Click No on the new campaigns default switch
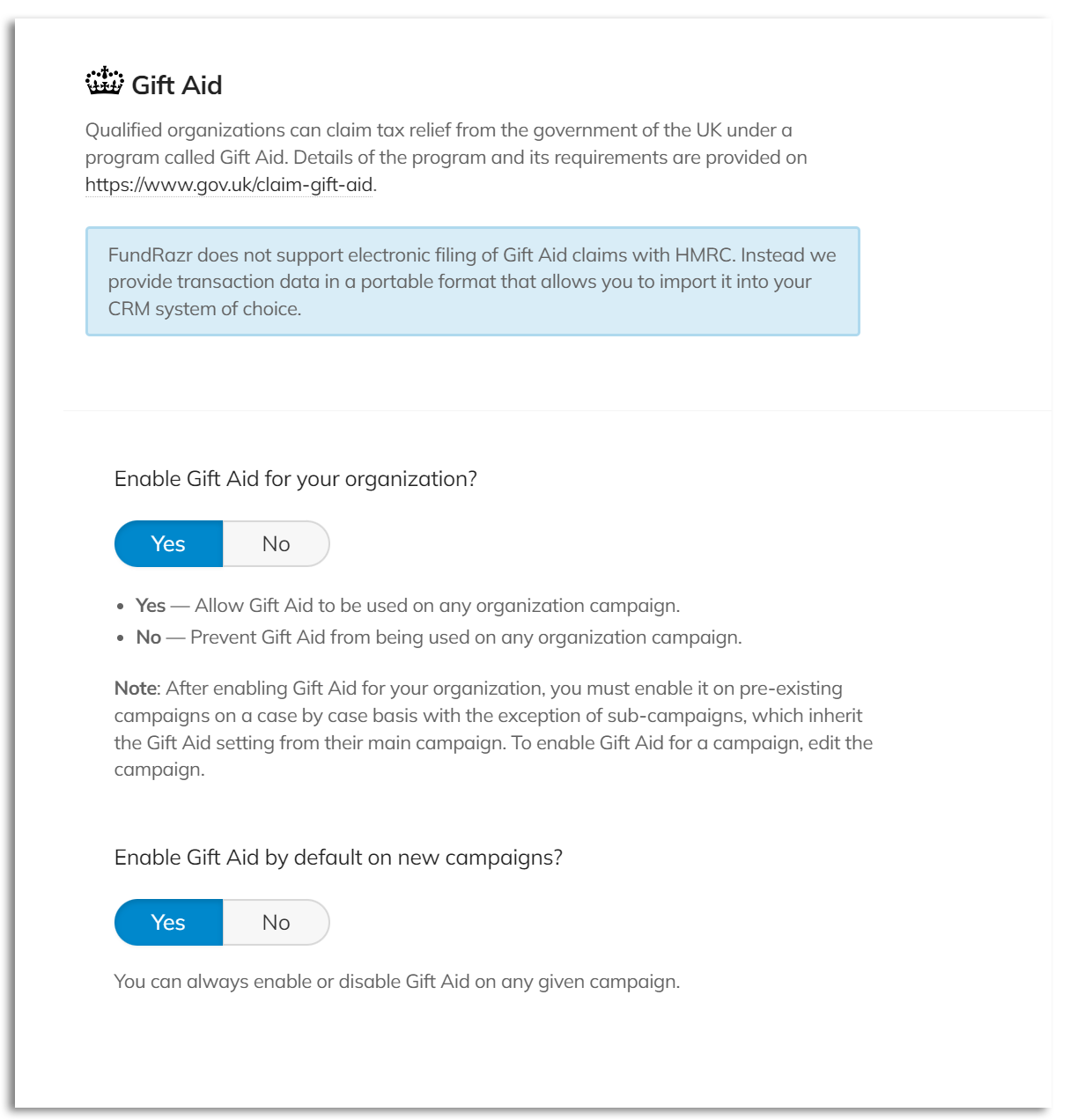The image size is (1070, 1120). point(276,922)
